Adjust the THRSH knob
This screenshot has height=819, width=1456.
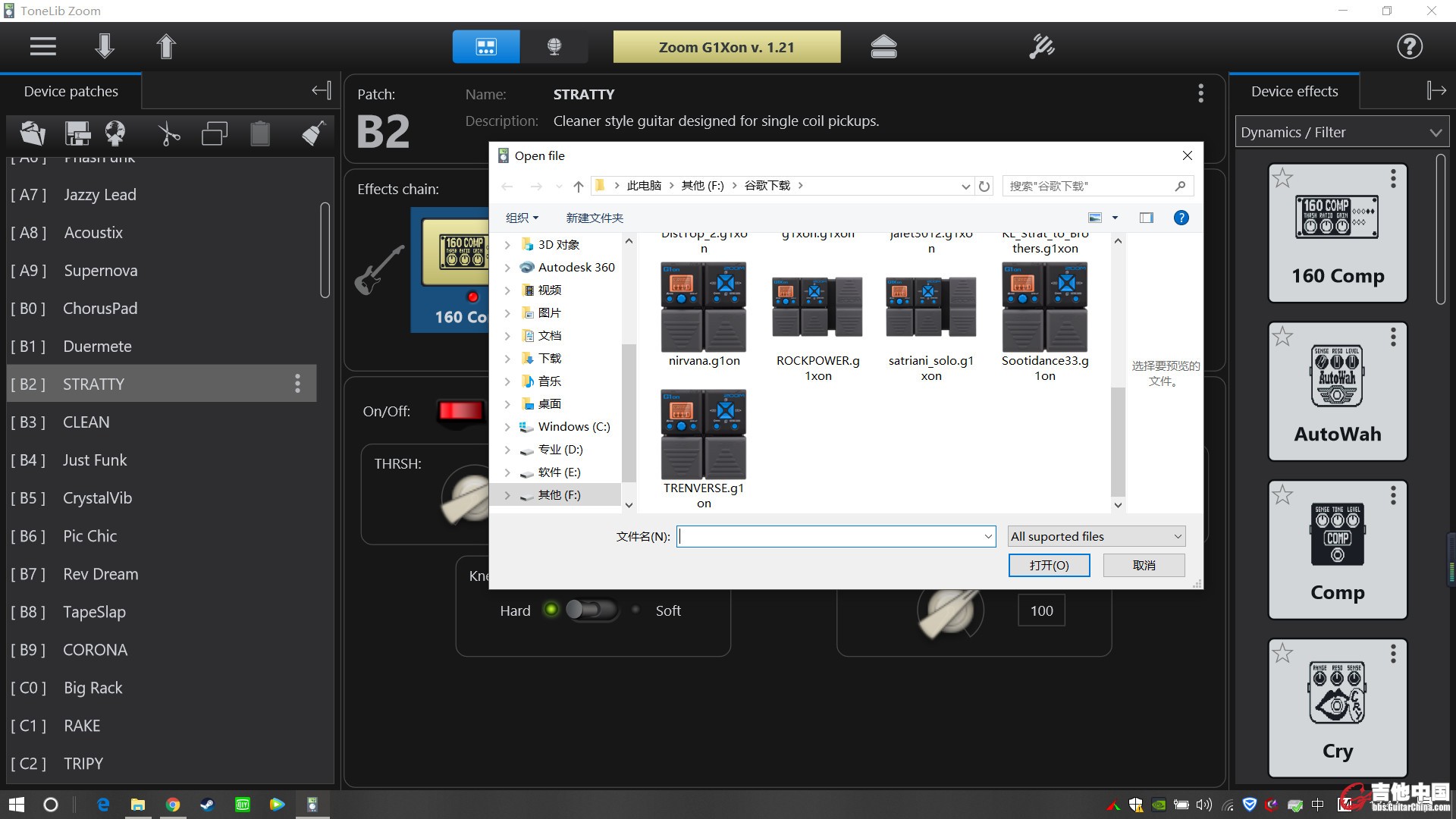(x=466, y=497)
